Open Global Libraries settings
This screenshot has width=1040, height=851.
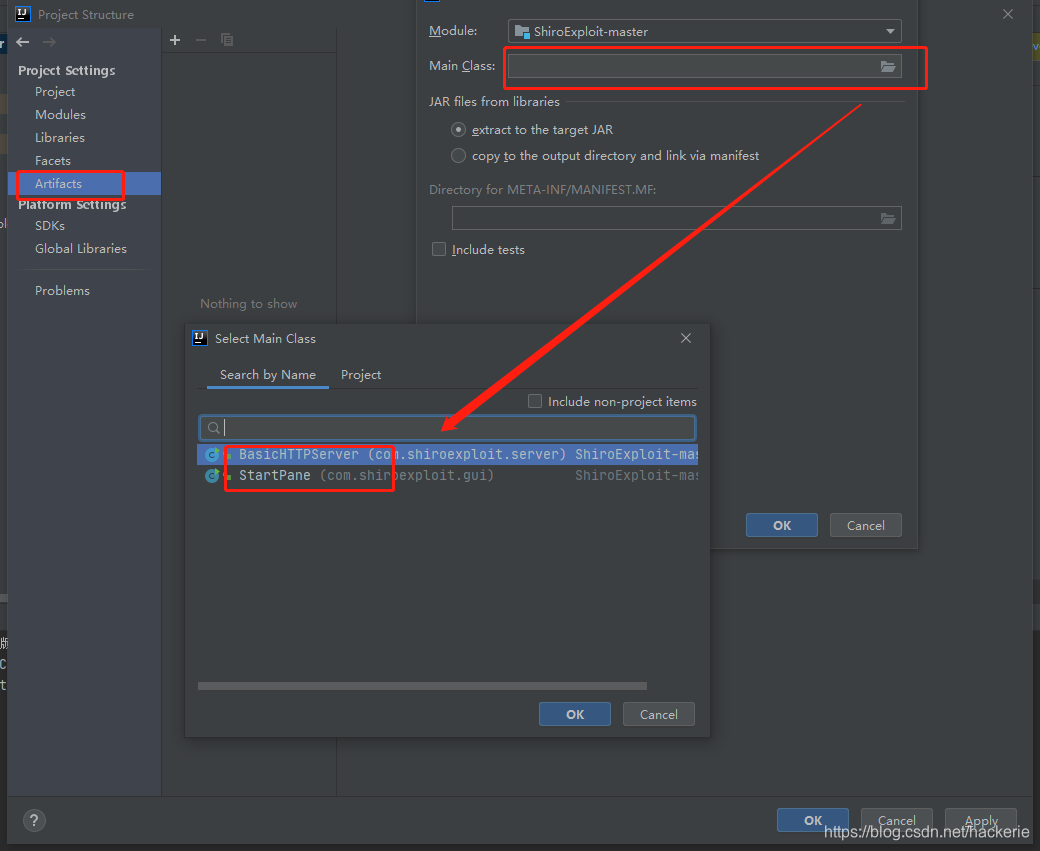(81, 249)
